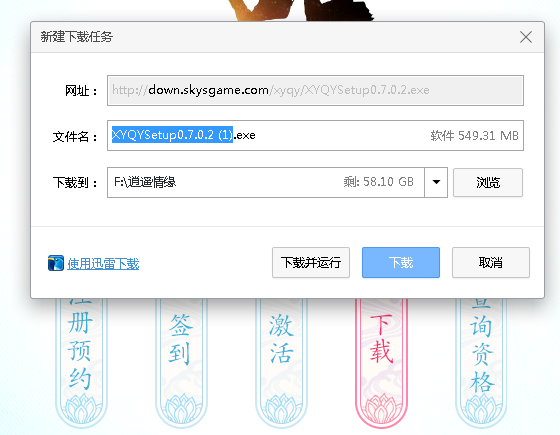Click the lotus icon under 下载 banner
The height and width of the screenshot is (435, 560).
[381, 409]
